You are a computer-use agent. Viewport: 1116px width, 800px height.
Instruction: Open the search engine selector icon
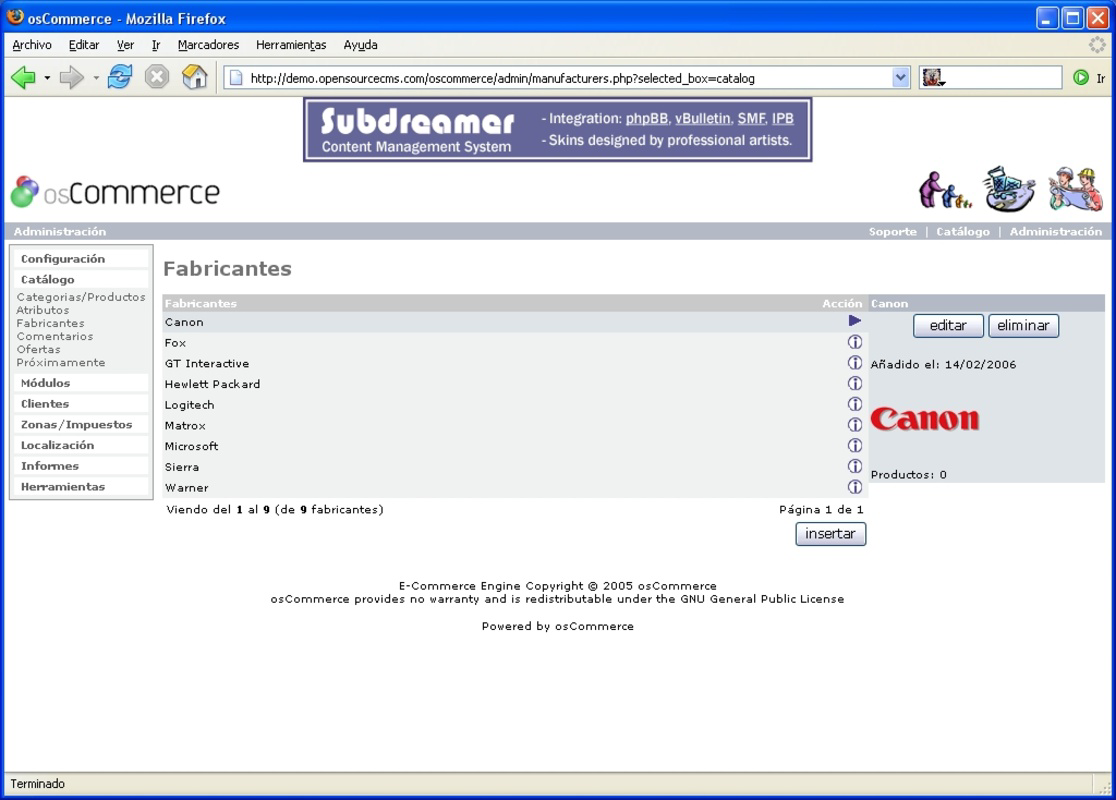[933, 78]
